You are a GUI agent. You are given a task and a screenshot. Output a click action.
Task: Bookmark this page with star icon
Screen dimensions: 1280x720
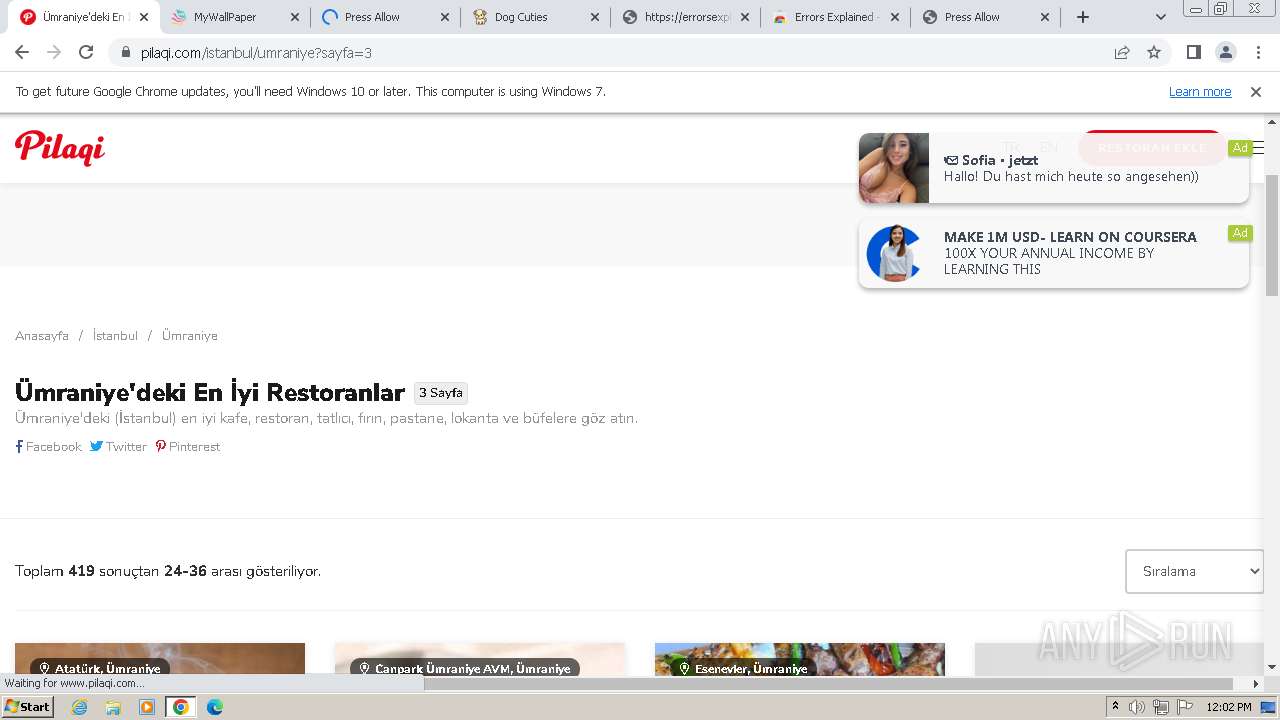pos(1154,52)
